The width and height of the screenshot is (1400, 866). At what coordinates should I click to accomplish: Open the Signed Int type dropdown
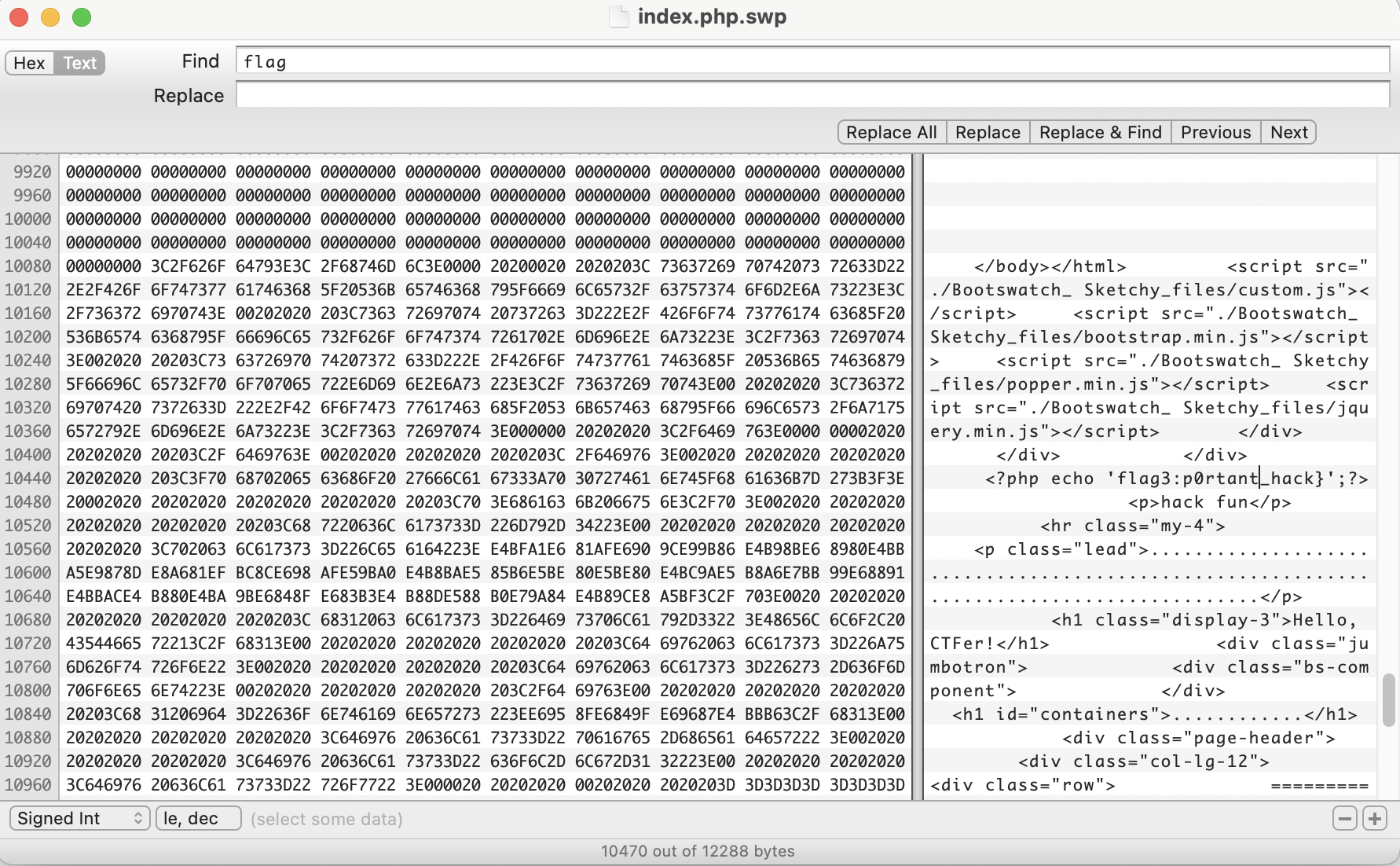point(79,818)
